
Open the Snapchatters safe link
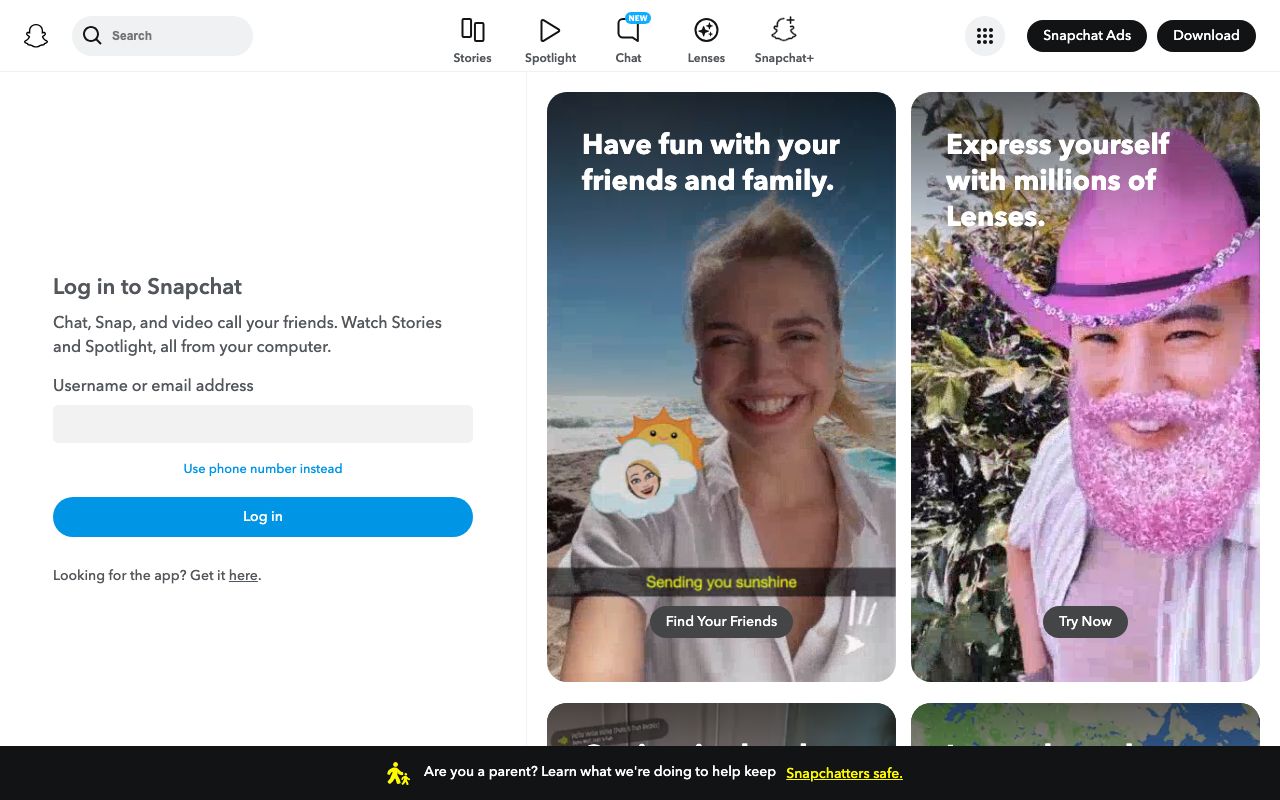[844, 773]
